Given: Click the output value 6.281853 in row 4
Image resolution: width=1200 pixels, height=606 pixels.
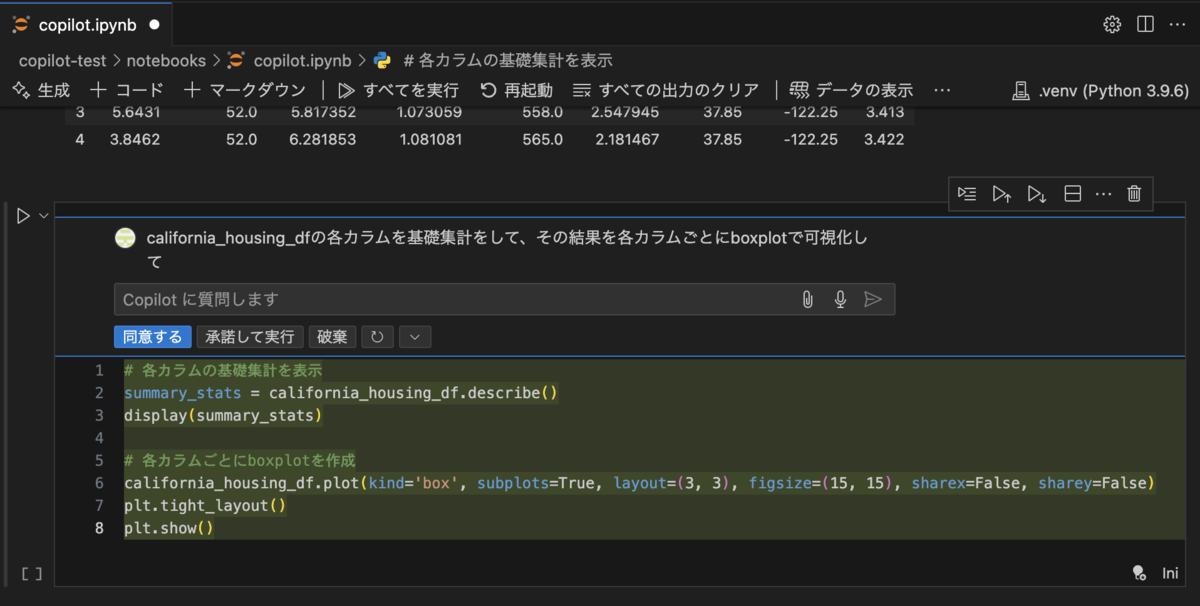Looking at the screenshot, I should (x=322, y=139).
